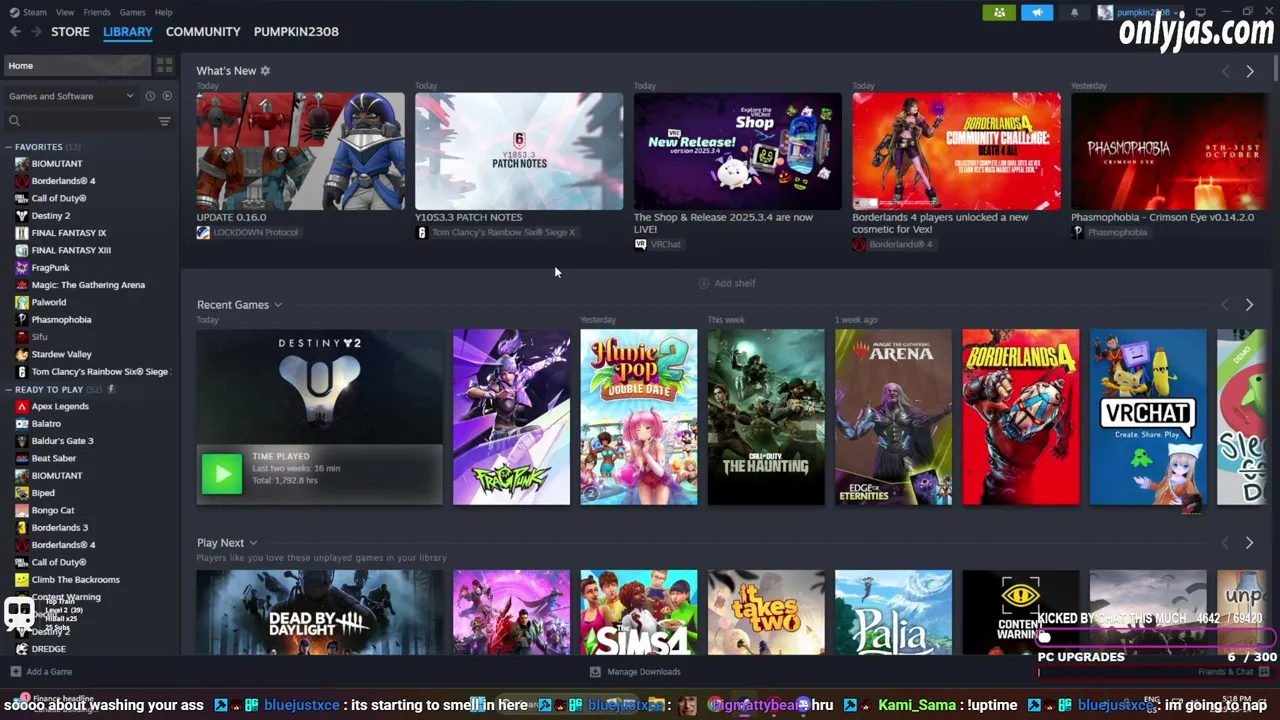Open the PUMPKIN2308 profile tab
The width and height of the screenshot is (1280, 720).
point(296,31)
